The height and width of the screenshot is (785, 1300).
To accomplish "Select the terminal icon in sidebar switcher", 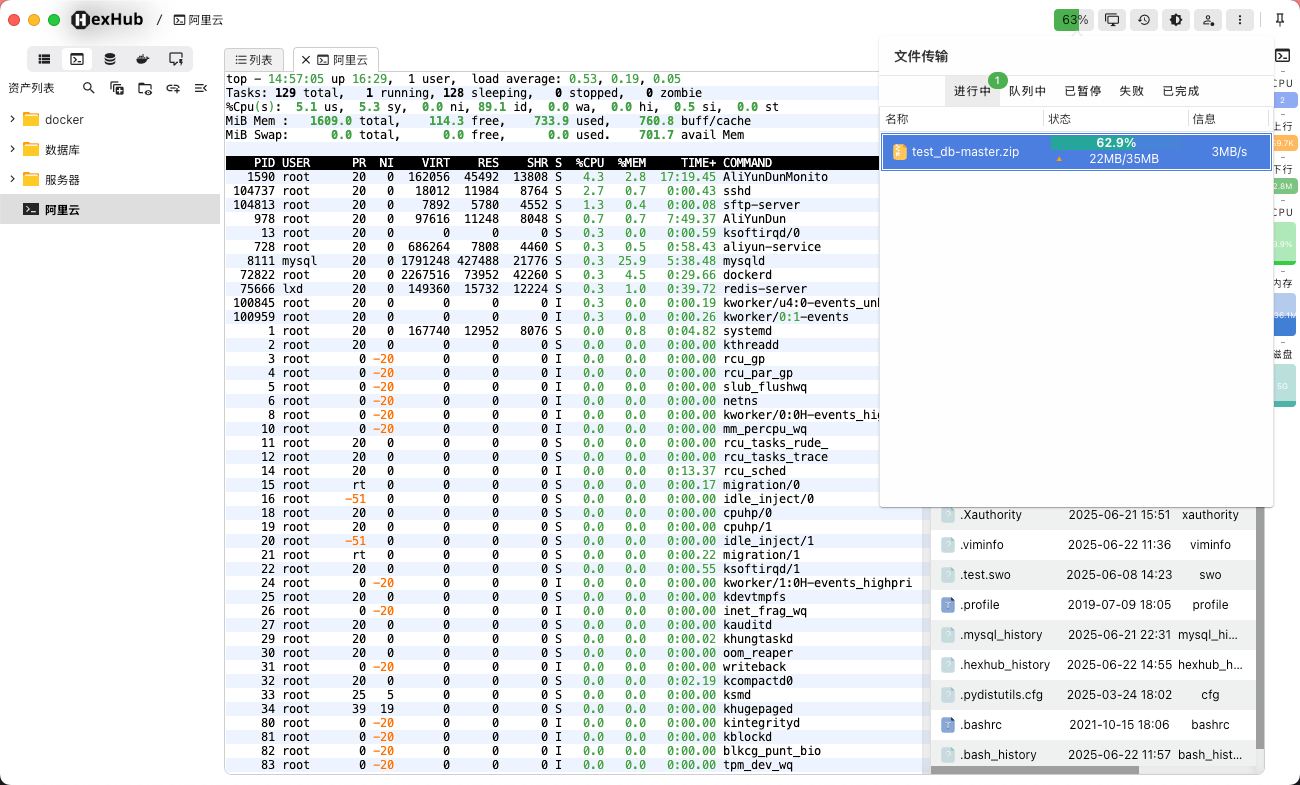I will pos(76,59).
